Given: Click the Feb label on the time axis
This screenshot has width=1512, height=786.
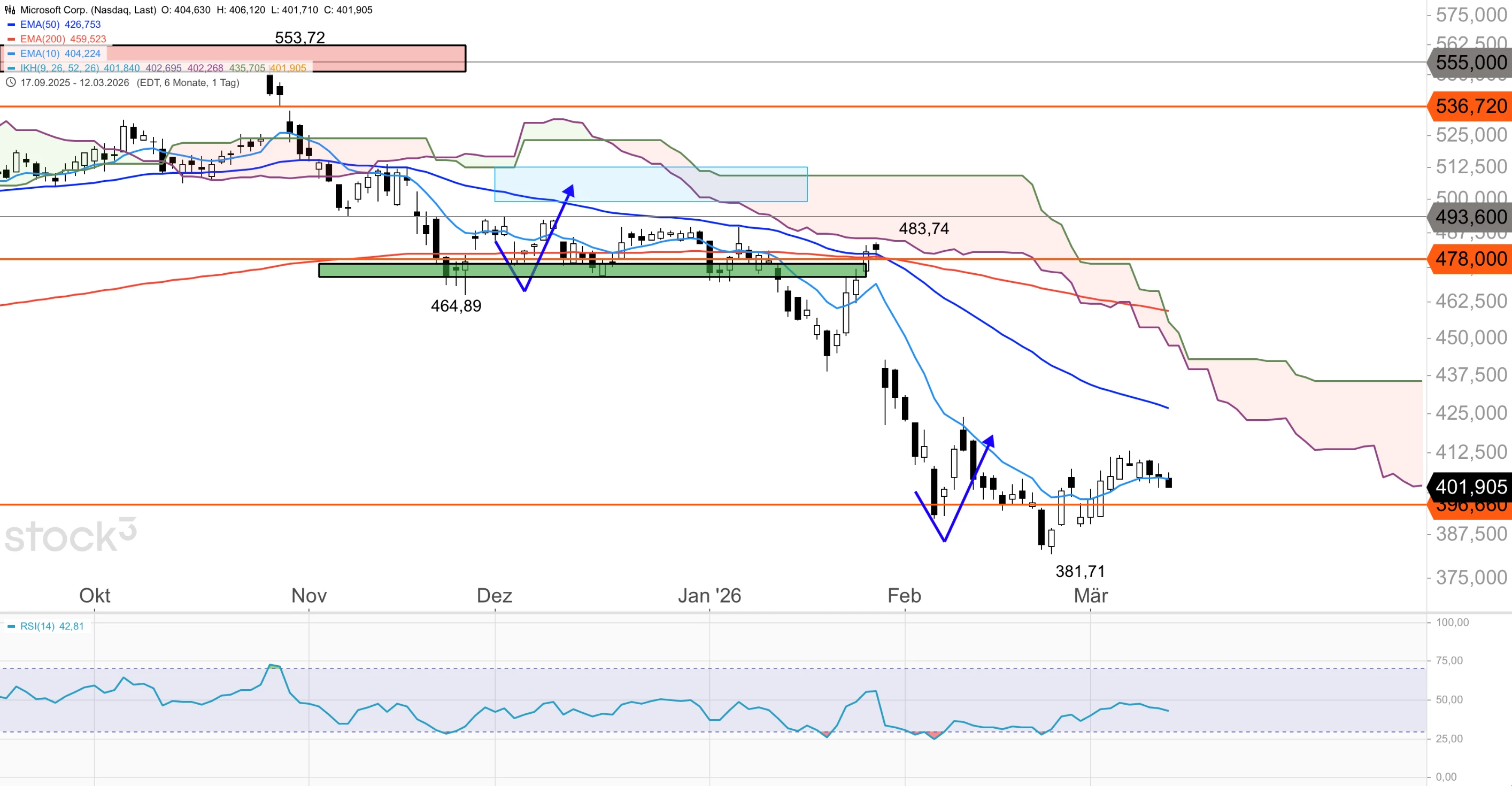Looking at the screenshot, I should [x=904, y=596].
